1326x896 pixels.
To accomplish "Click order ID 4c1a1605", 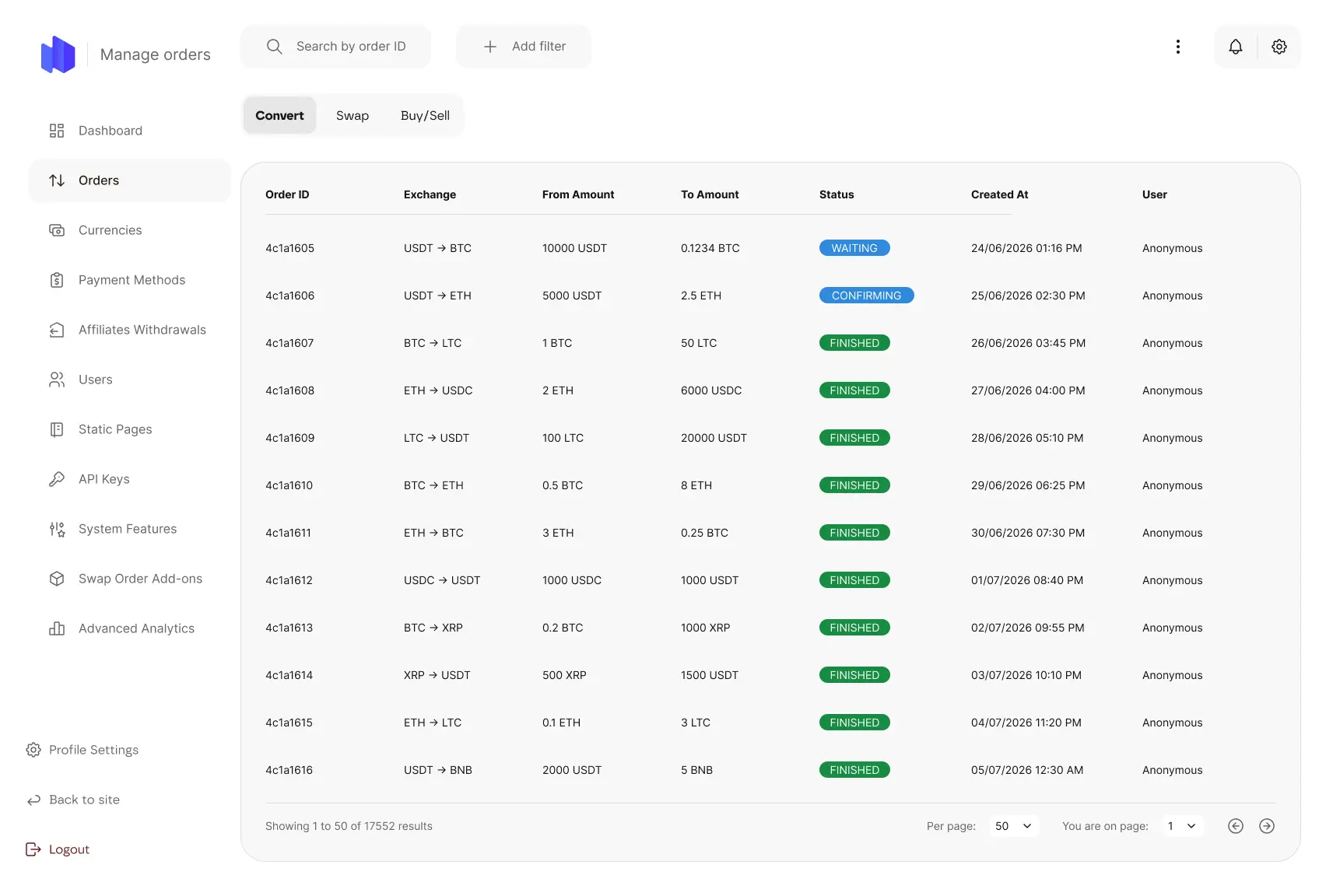I will pos(289,248).
